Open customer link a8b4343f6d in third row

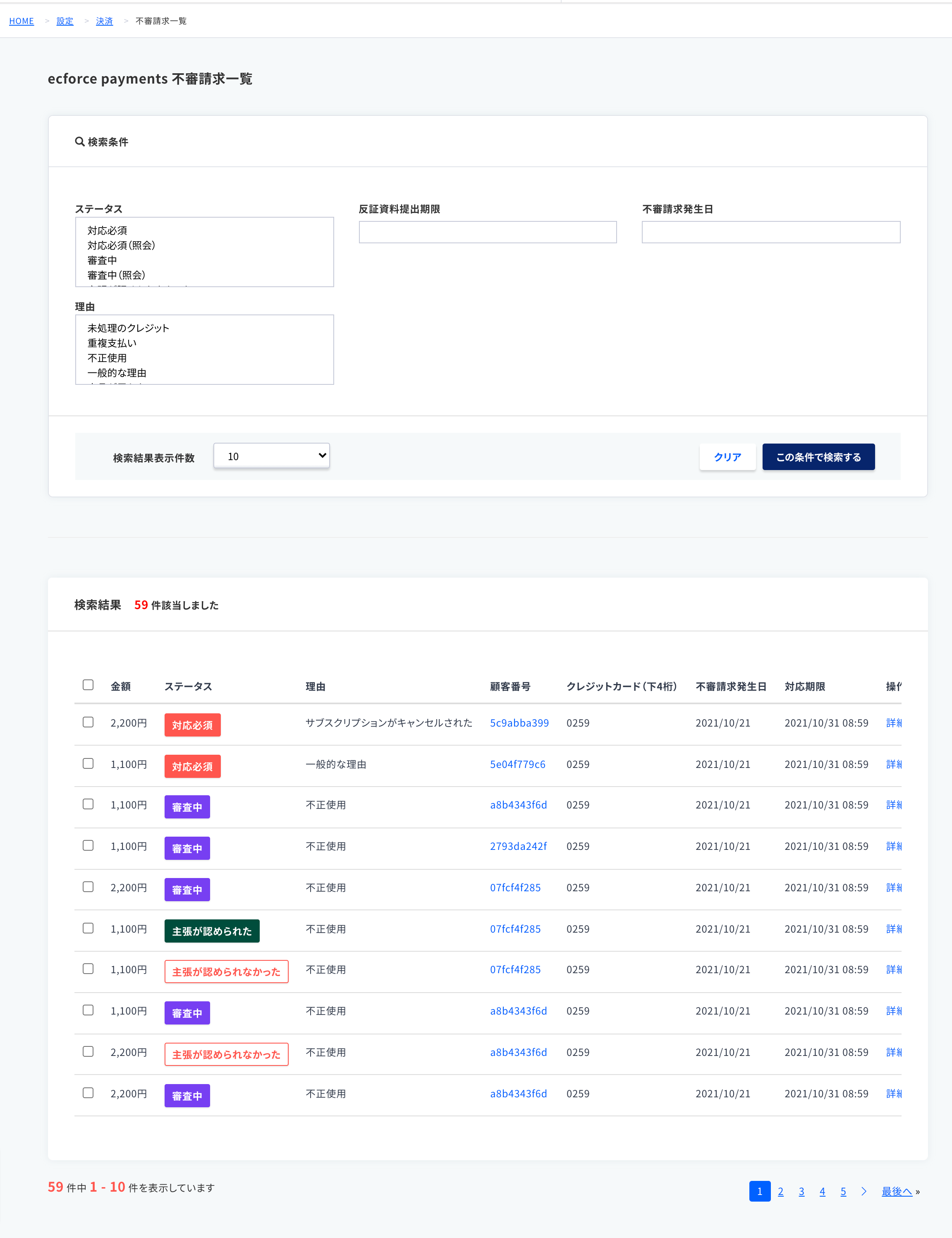(x=519, y=805)
